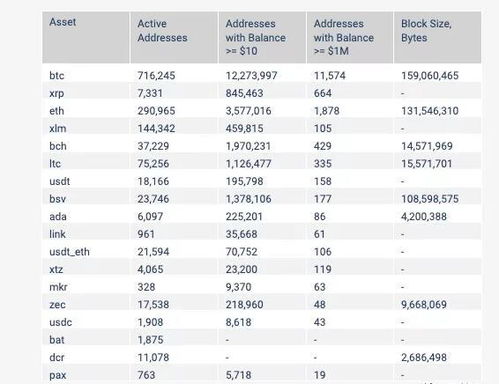
Task: Select eth balance value 3,577,016
Action: 248,111
